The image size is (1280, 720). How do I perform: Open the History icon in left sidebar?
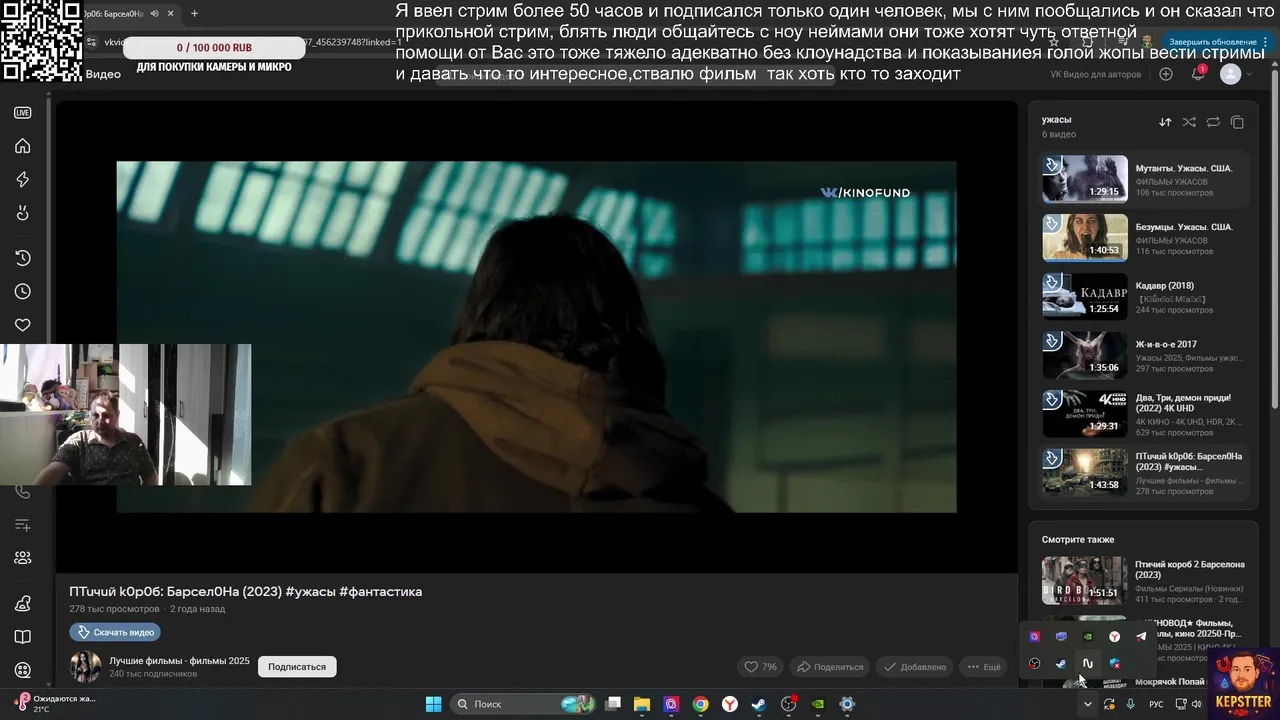22,259
